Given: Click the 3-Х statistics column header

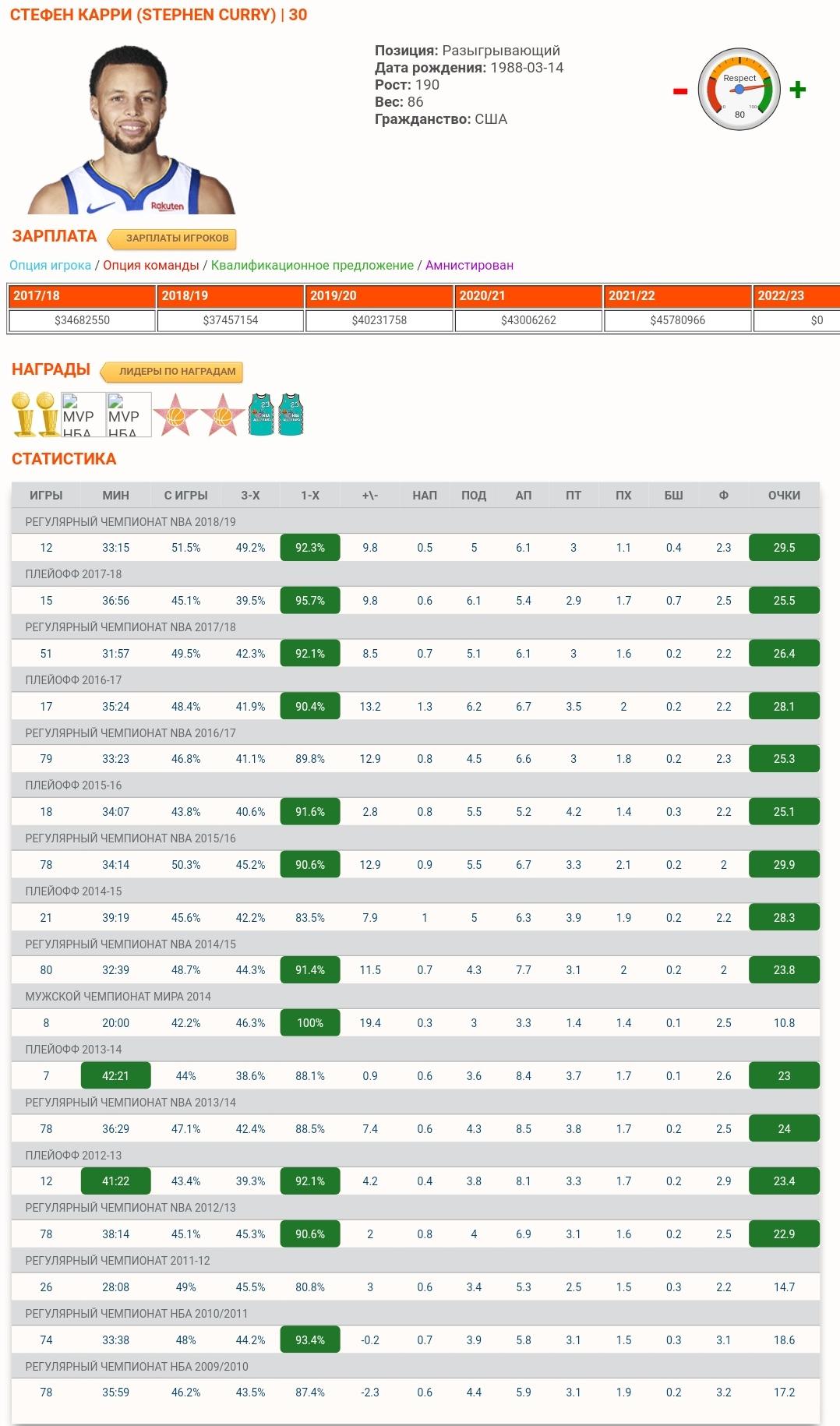Looking at the screenshot, I should [250, 496].
